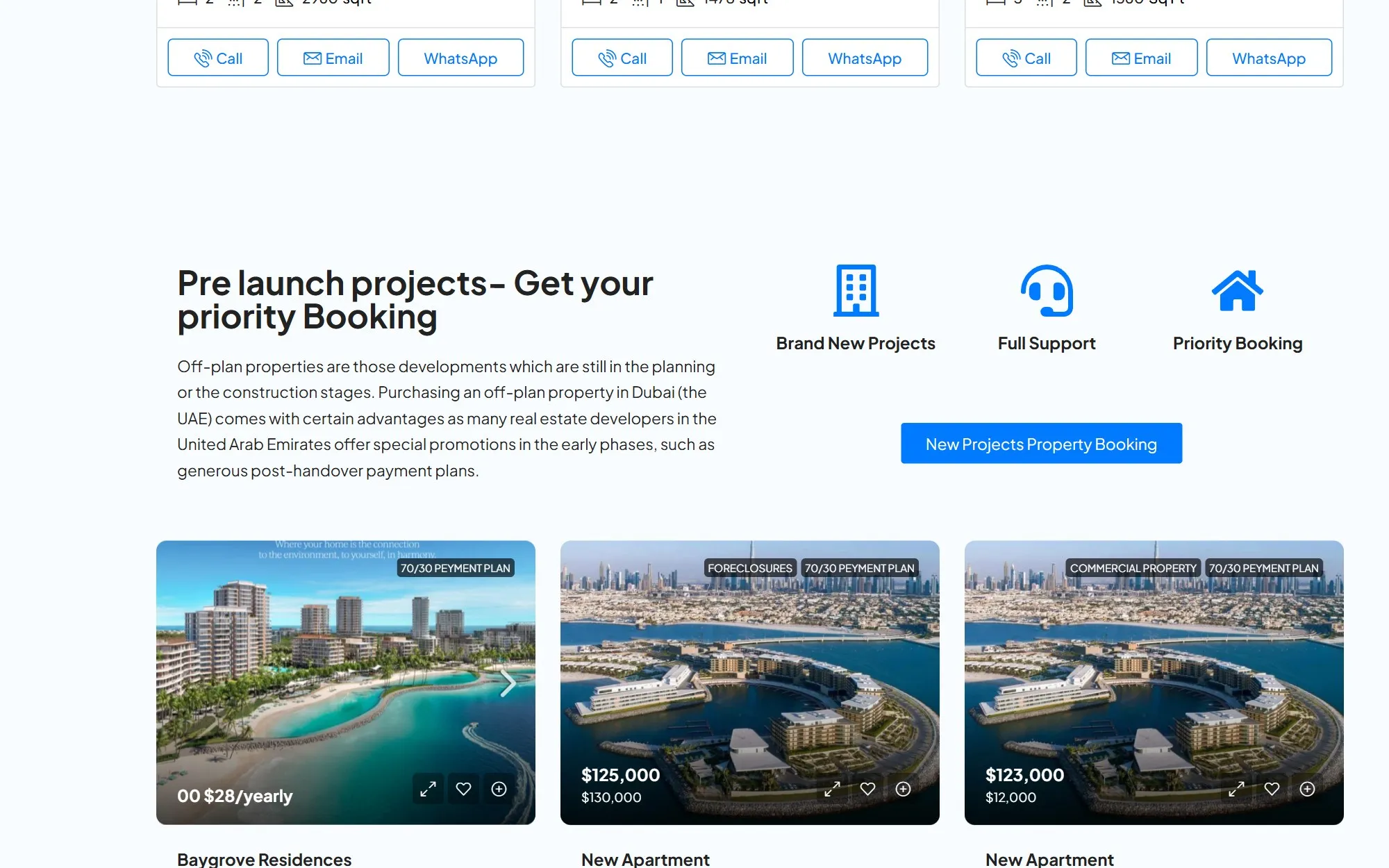
Task: Click the Priority Booking house icon
Action: pyautogui.click(x=1238, y=290)
